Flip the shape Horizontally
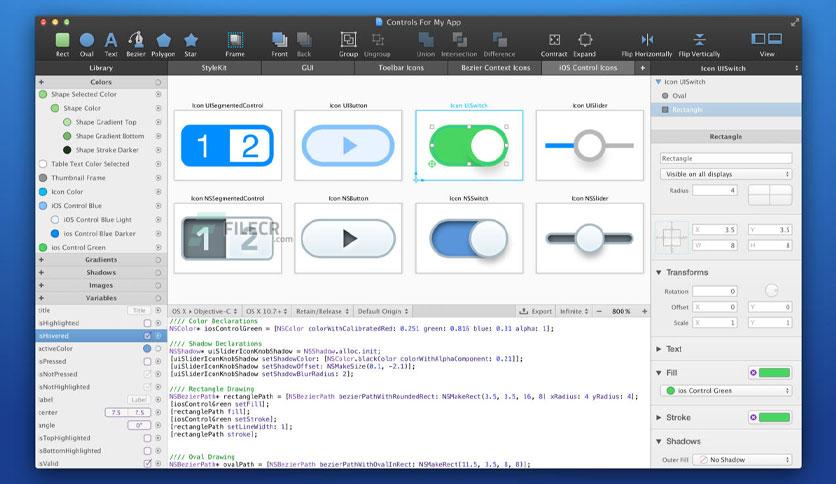Image resolution: width=836 pixels, height=484 pixels. pyautogui.click(x=647, y=44)
